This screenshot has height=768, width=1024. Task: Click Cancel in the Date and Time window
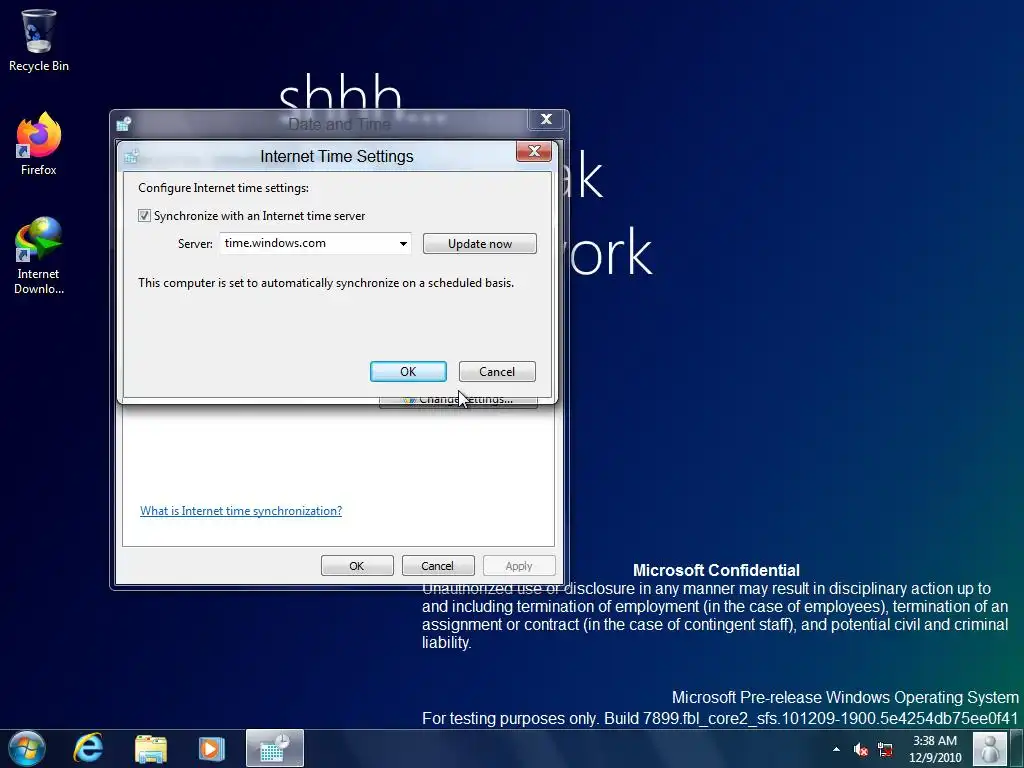tap(438, 566)
